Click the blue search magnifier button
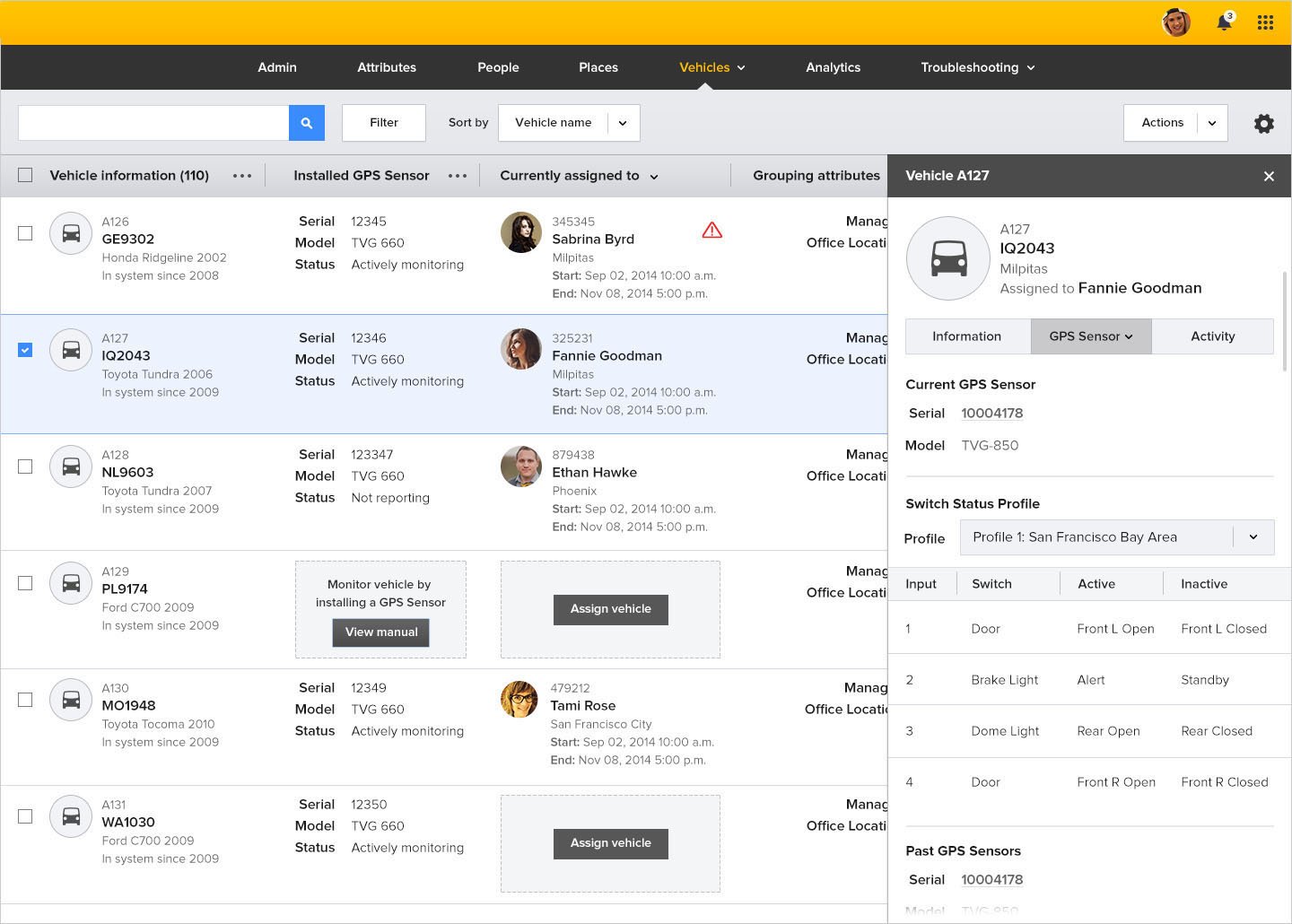This screenshot has height=924, width=1292. [306, 123]
